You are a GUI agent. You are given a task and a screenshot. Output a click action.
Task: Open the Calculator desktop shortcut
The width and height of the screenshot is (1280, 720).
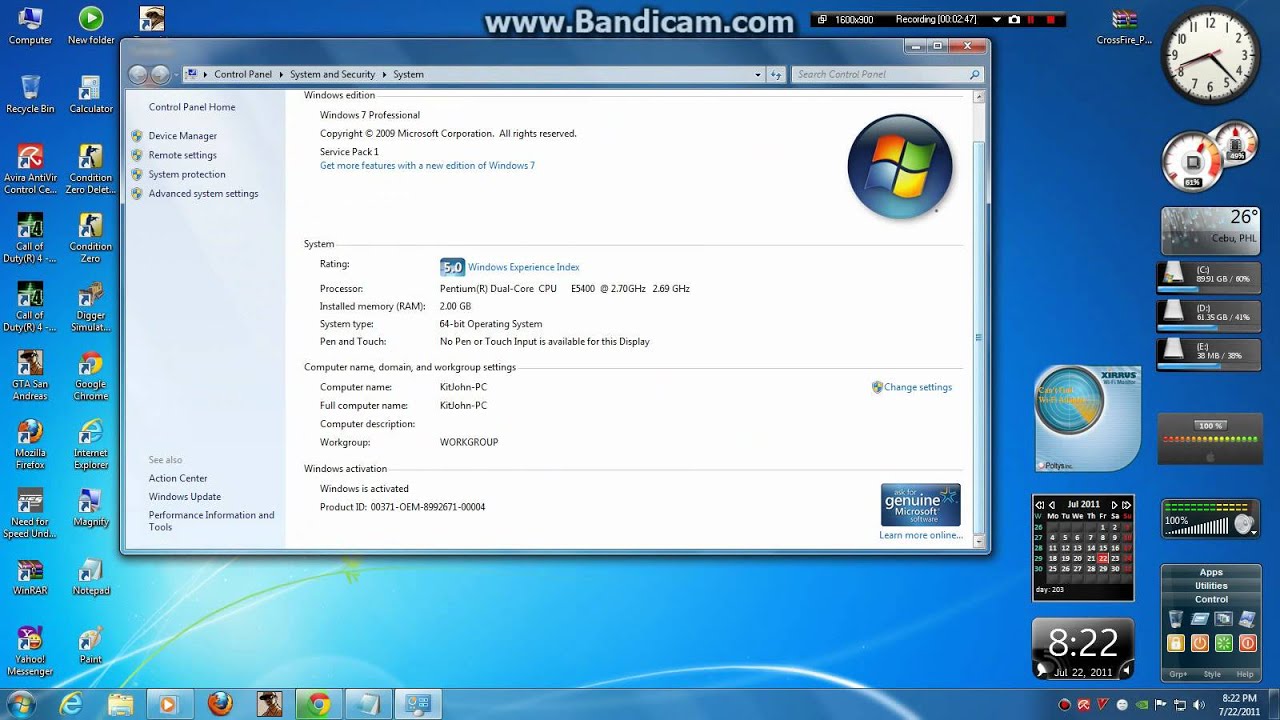tap(91, 94)
